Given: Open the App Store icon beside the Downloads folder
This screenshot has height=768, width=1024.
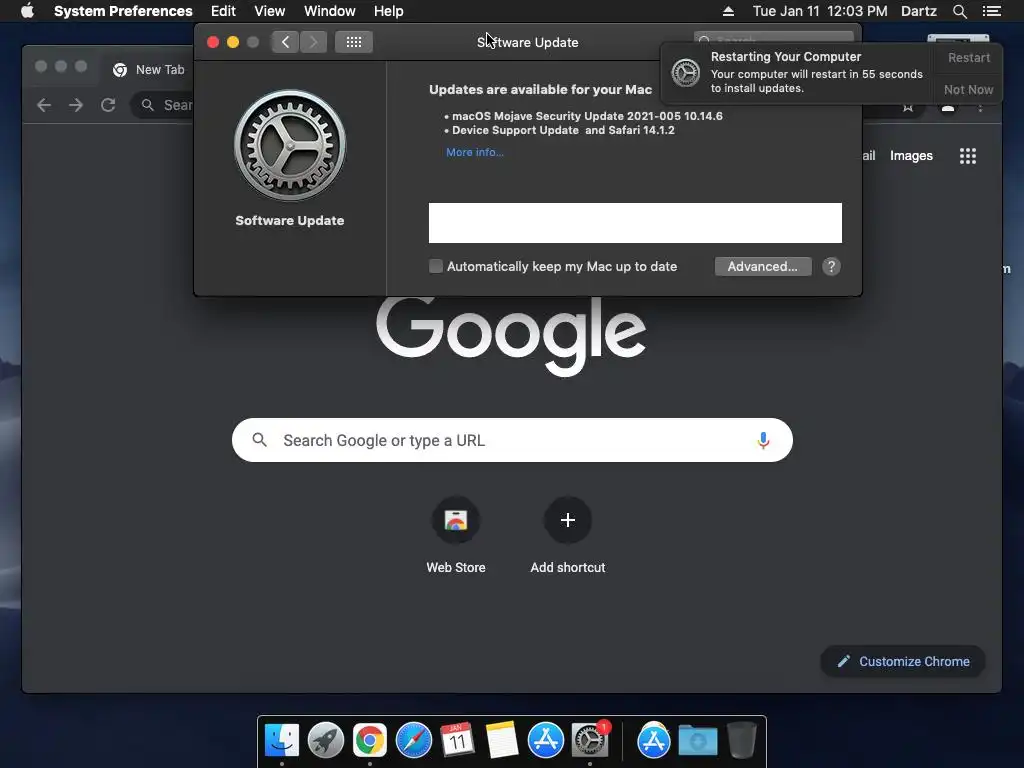Looking at the screenshot, I should coord(654,741).
